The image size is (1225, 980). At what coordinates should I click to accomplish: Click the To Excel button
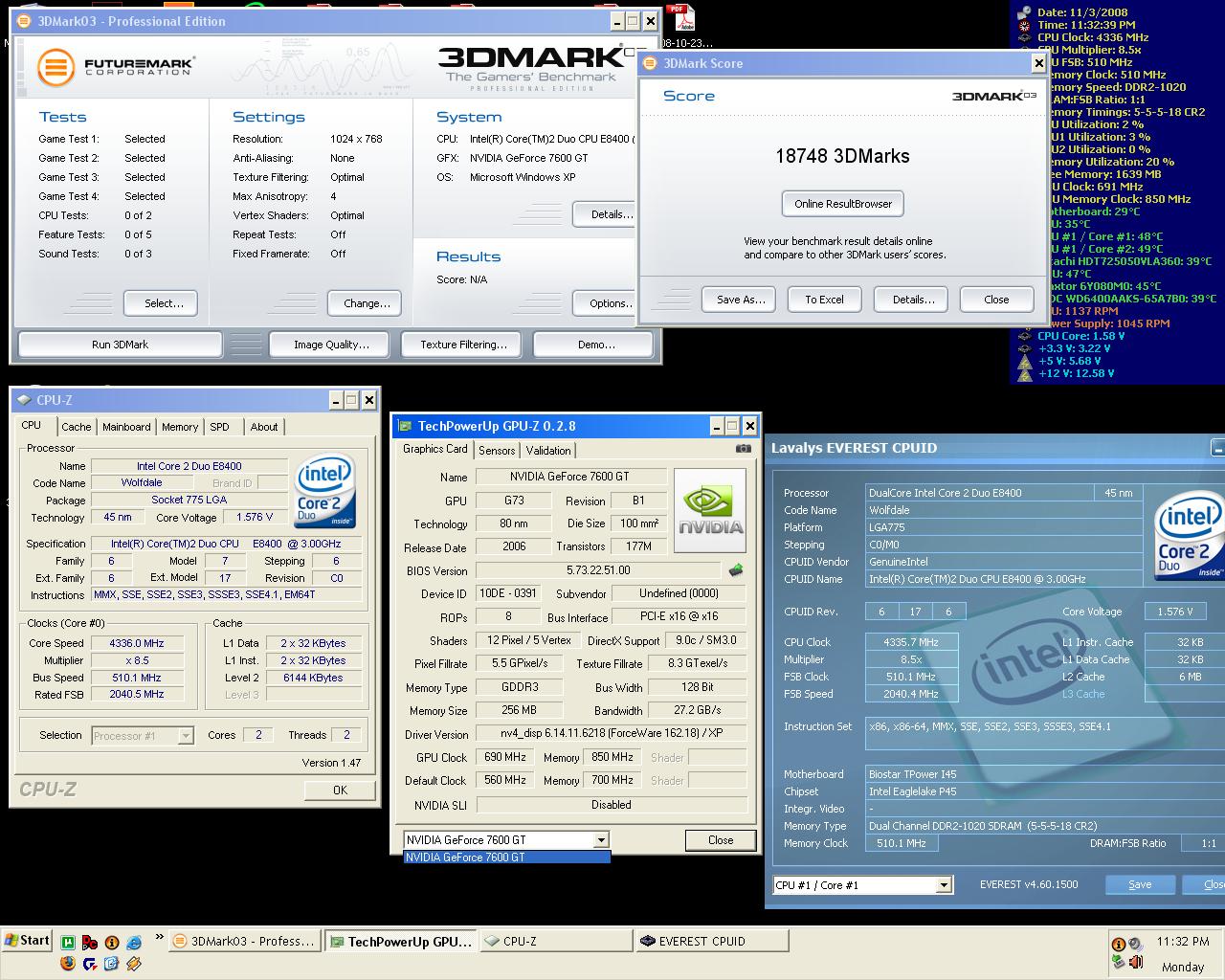824,300
